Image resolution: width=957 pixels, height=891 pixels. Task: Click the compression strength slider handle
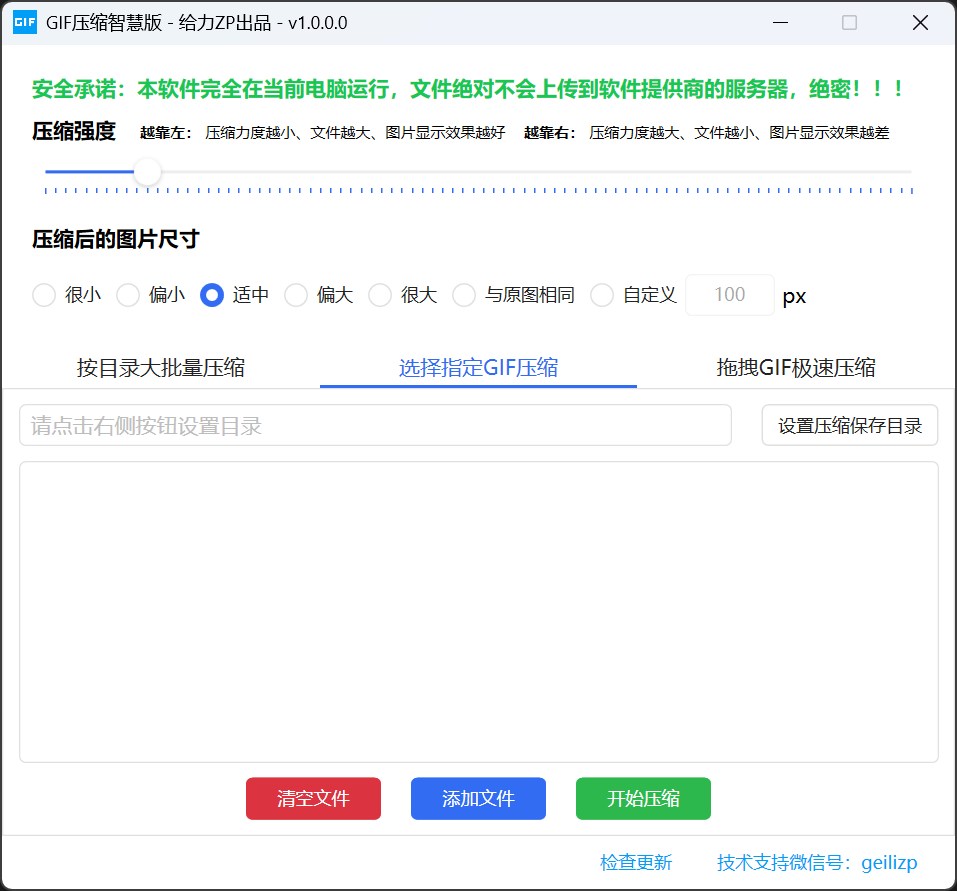(x=148, y=172)
